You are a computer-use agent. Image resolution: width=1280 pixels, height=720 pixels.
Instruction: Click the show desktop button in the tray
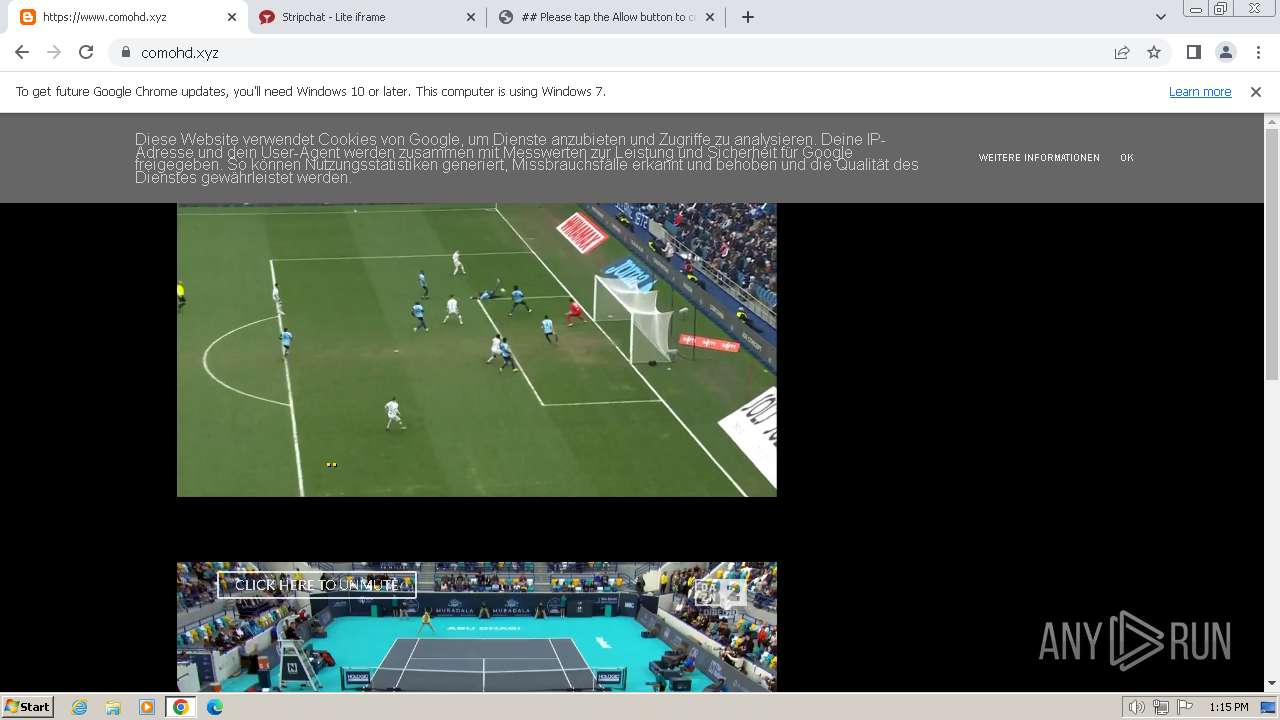pos(1268,707)
